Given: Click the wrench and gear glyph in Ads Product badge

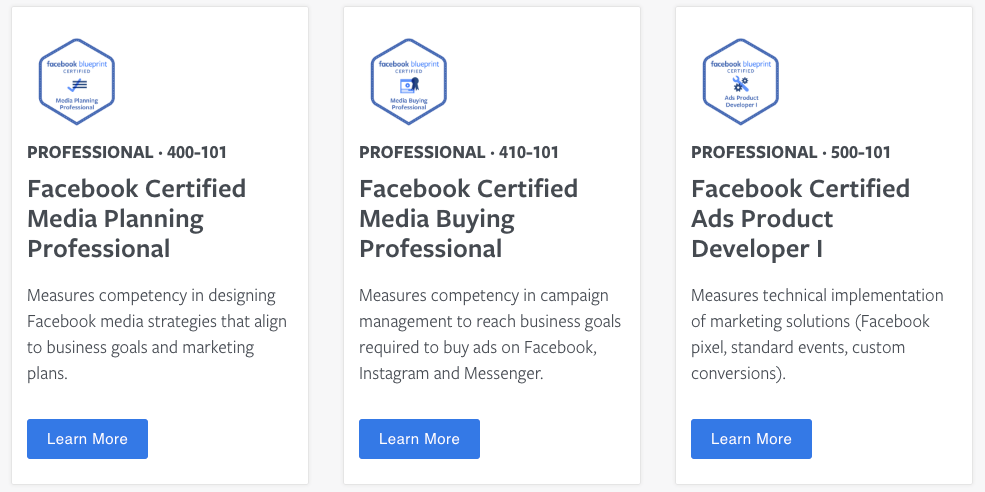Looking at the screenshot, I should 741,84.
